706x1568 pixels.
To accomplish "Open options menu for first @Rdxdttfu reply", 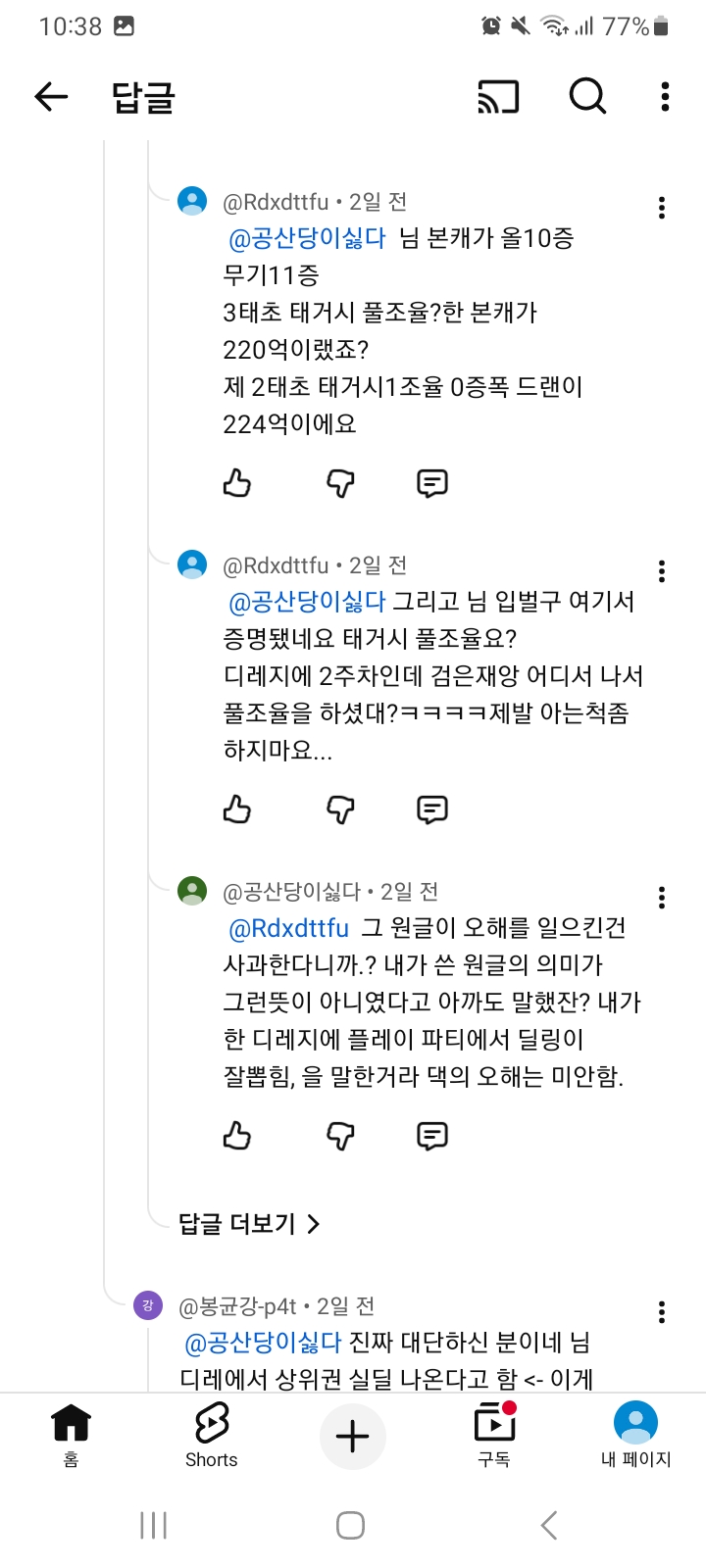I will tap(662, 208).
